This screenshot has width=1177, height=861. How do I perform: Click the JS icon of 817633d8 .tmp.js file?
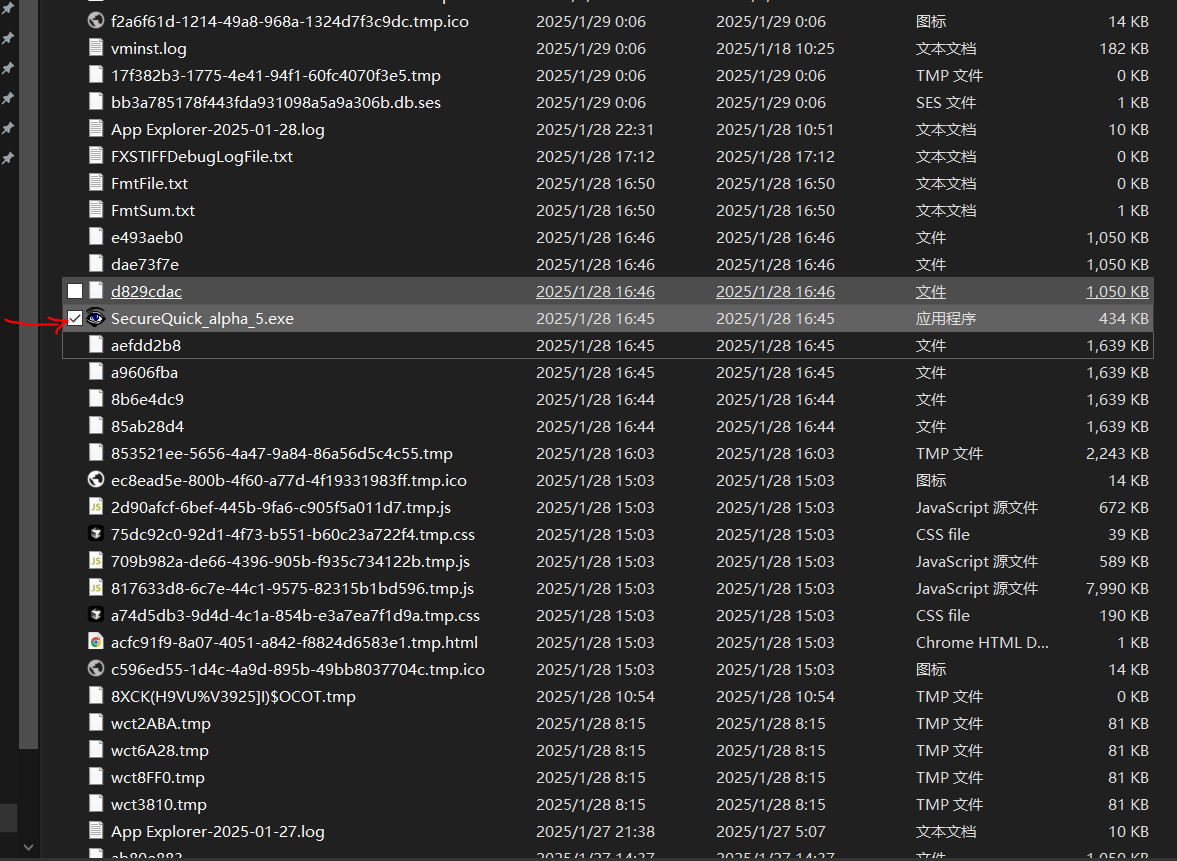click(96, 588)
